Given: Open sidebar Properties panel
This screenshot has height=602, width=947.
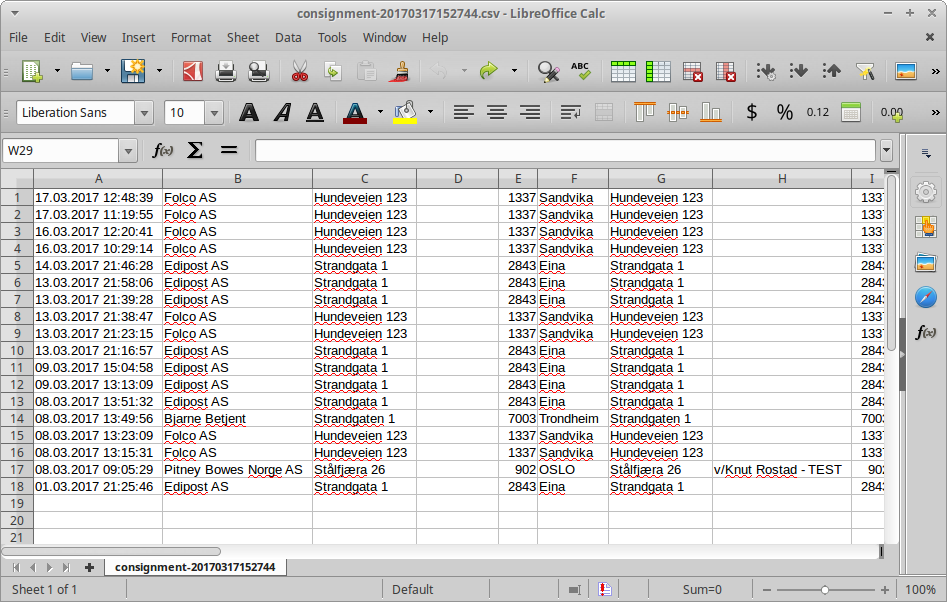Looking at the screenshot, I should click(x=925, y=193).
